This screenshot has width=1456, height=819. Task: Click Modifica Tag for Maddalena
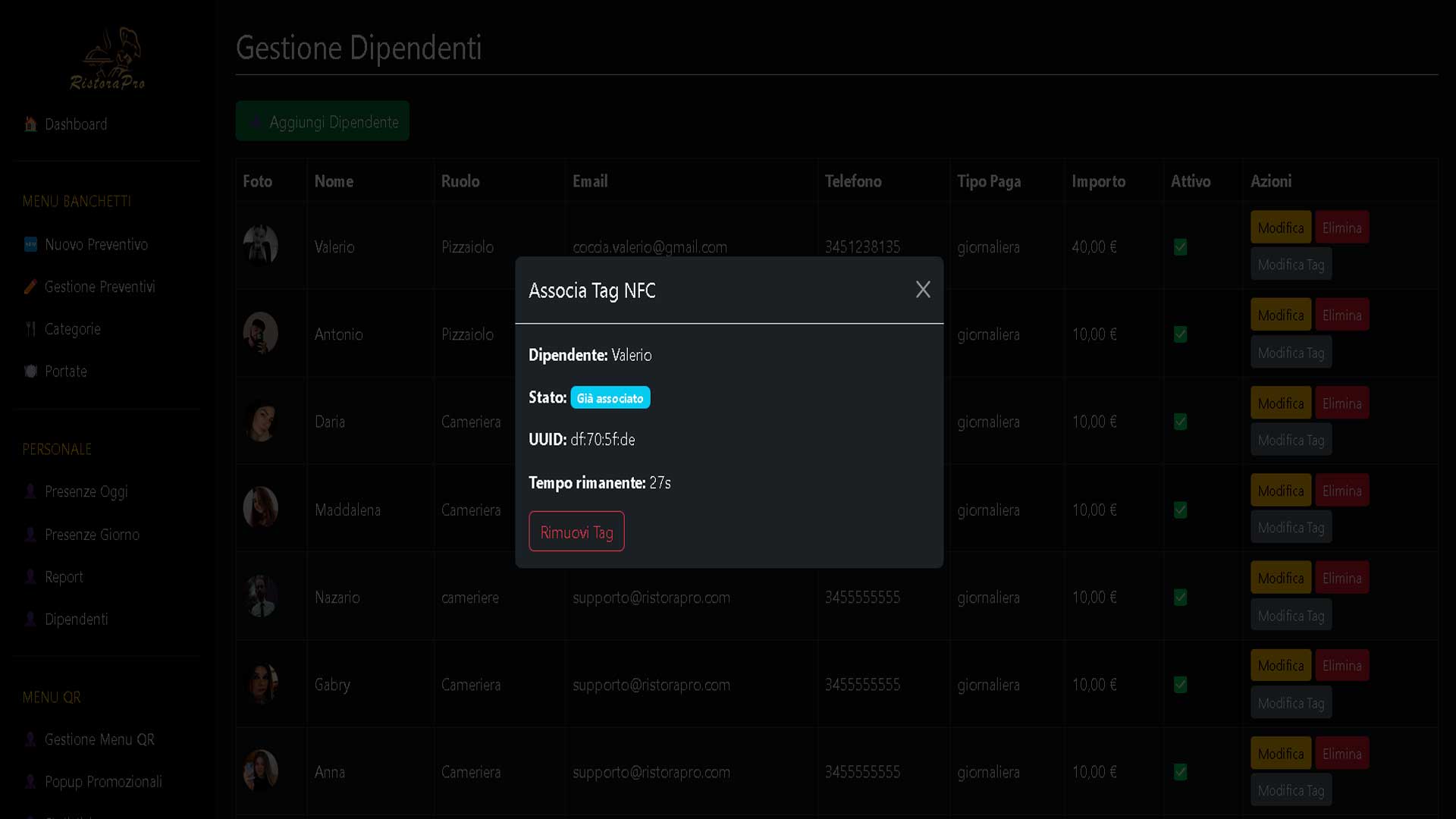tap(1291, 527)
